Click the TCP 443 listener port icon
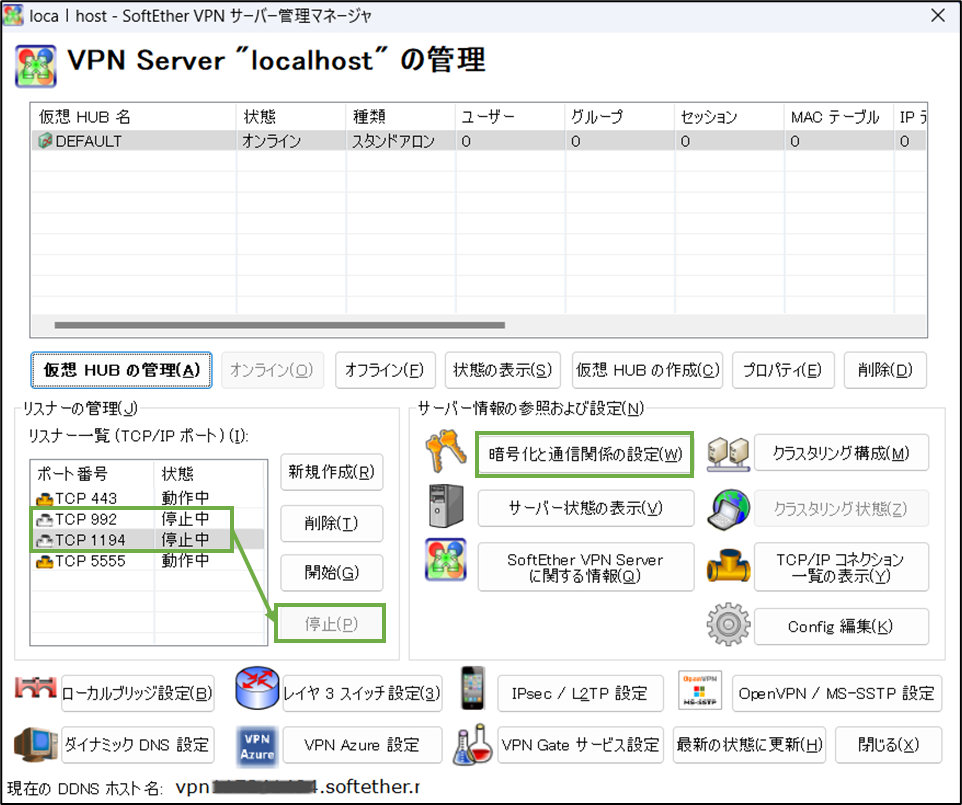 [45, 499]
